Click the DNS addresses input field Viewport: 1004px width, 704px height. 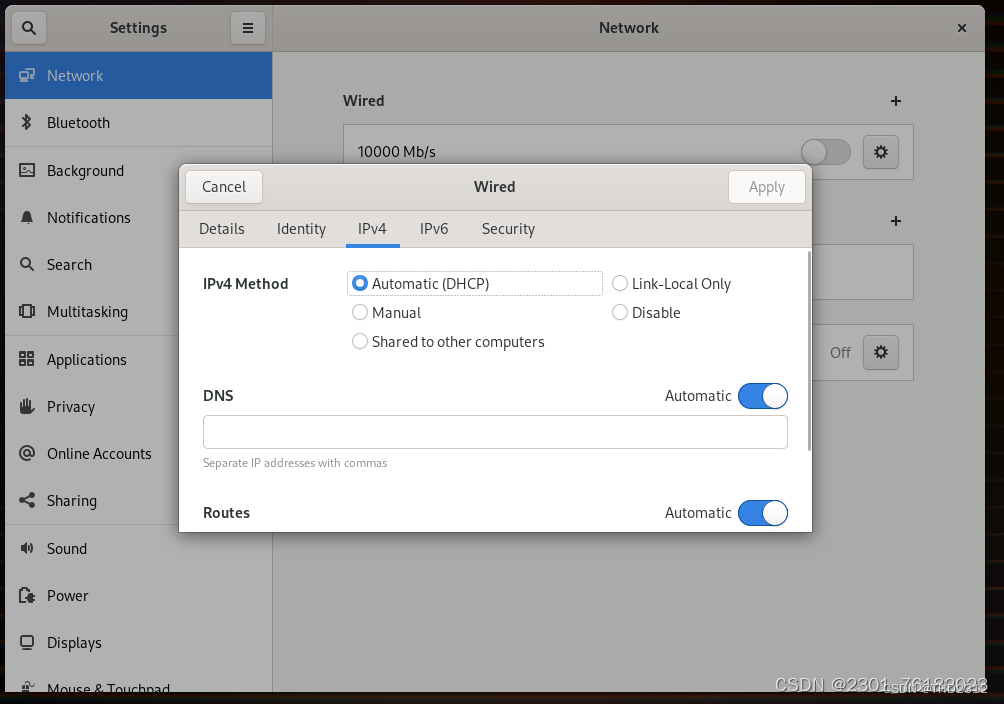click(x=495, y=432)
